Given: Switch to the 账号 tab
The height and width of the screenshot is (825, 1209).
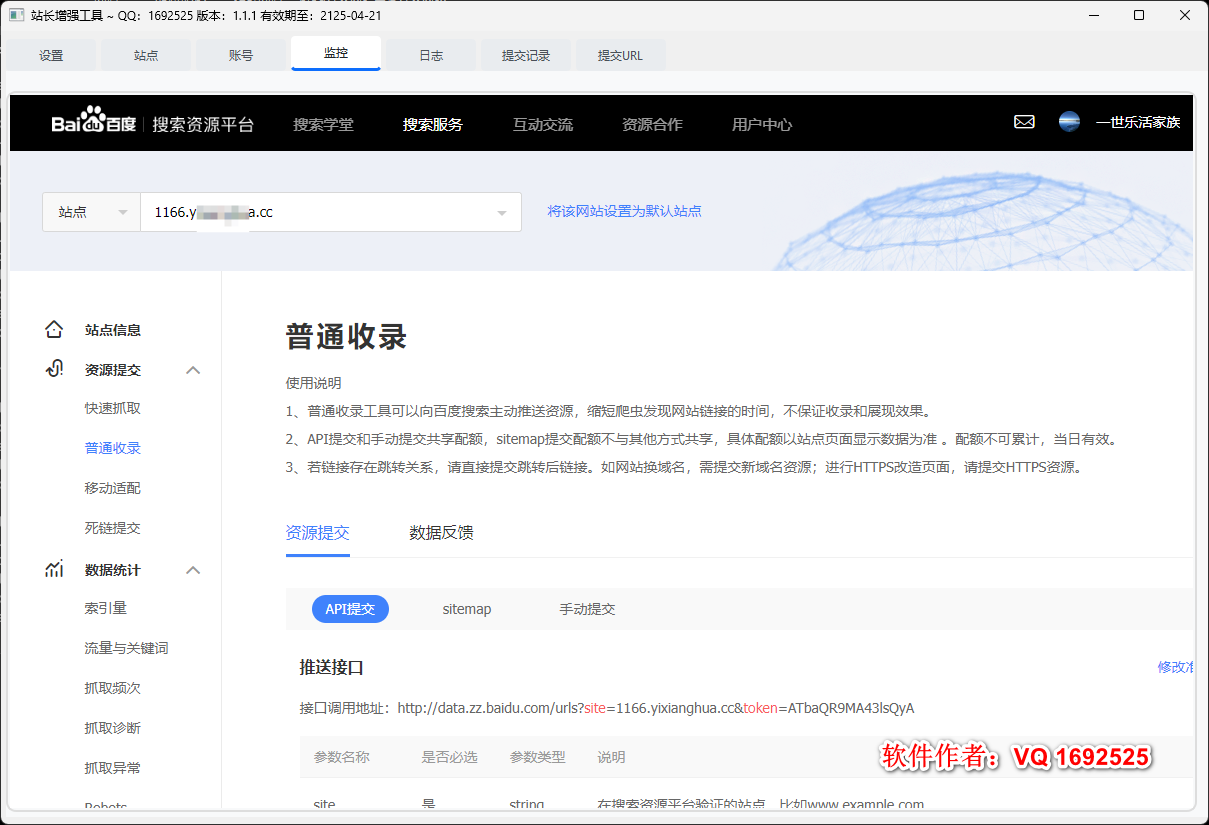Looking at the screenshot, I should click(241, 55).
